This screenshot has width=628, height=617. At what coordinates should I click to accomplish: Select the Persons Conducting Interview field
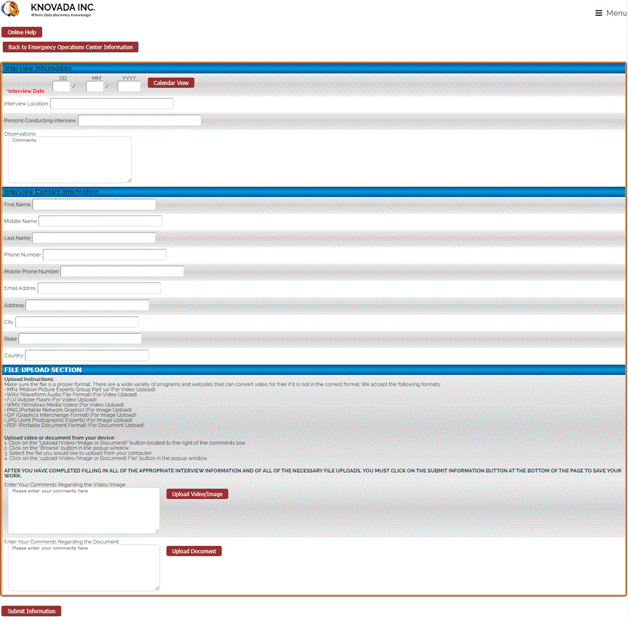coord(139,121)
